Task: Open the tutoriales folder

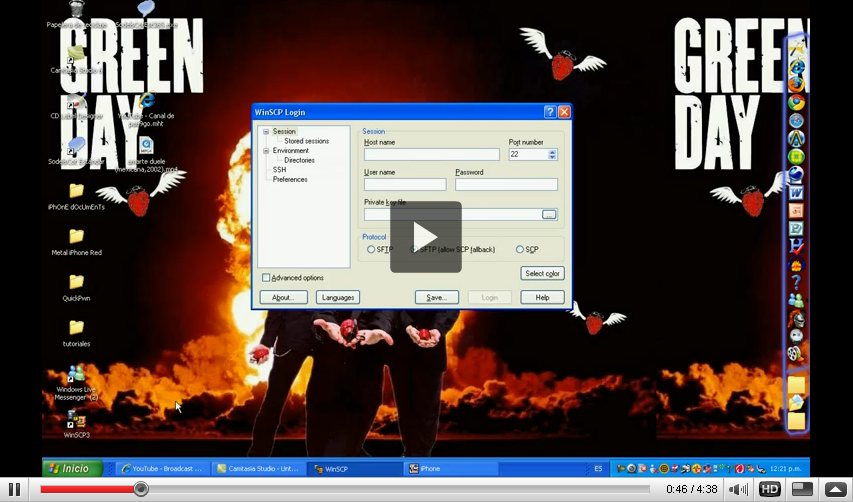Action: click(76, 334)
